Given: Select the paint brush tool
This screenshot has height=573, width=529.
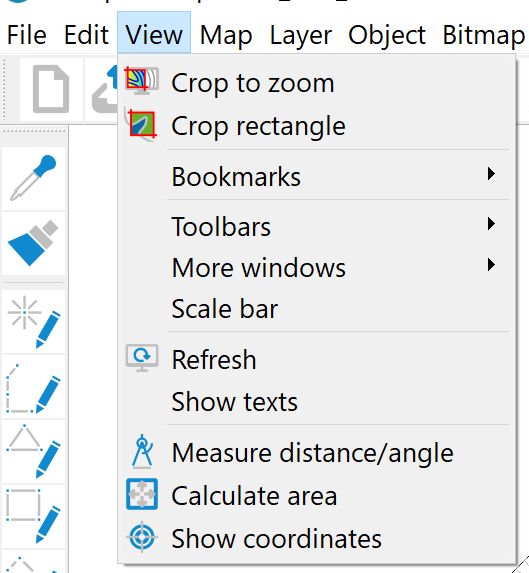Looking at the screenshot, I should [x=34, y=243].
